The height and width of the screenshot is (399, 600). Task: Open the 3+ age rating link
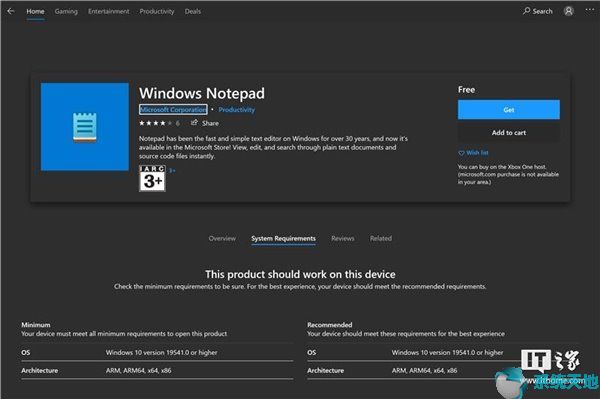172,170
